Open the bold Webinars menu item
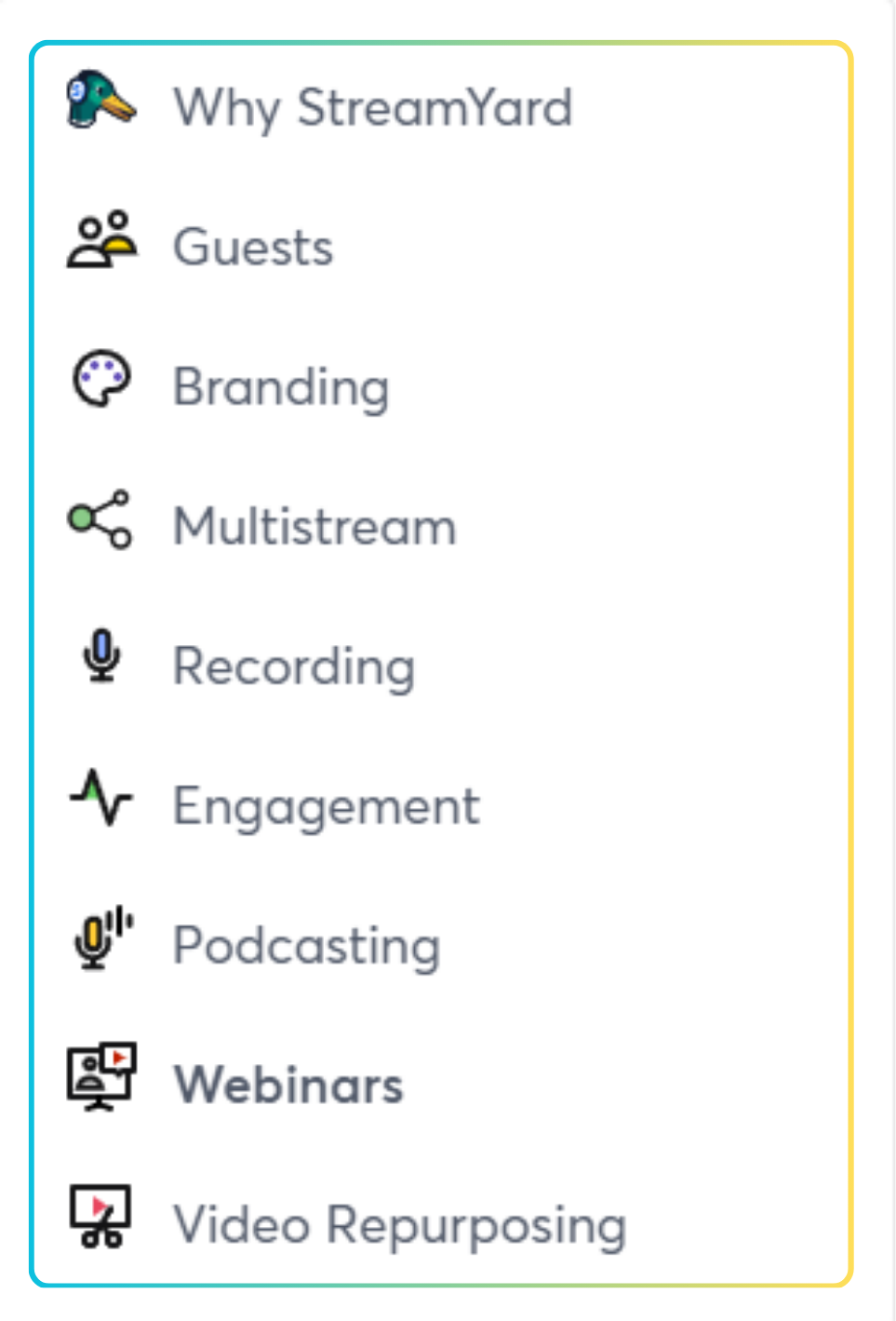Image resolution: width=896 pixels, height=1321 pixels. (288, 1085)
